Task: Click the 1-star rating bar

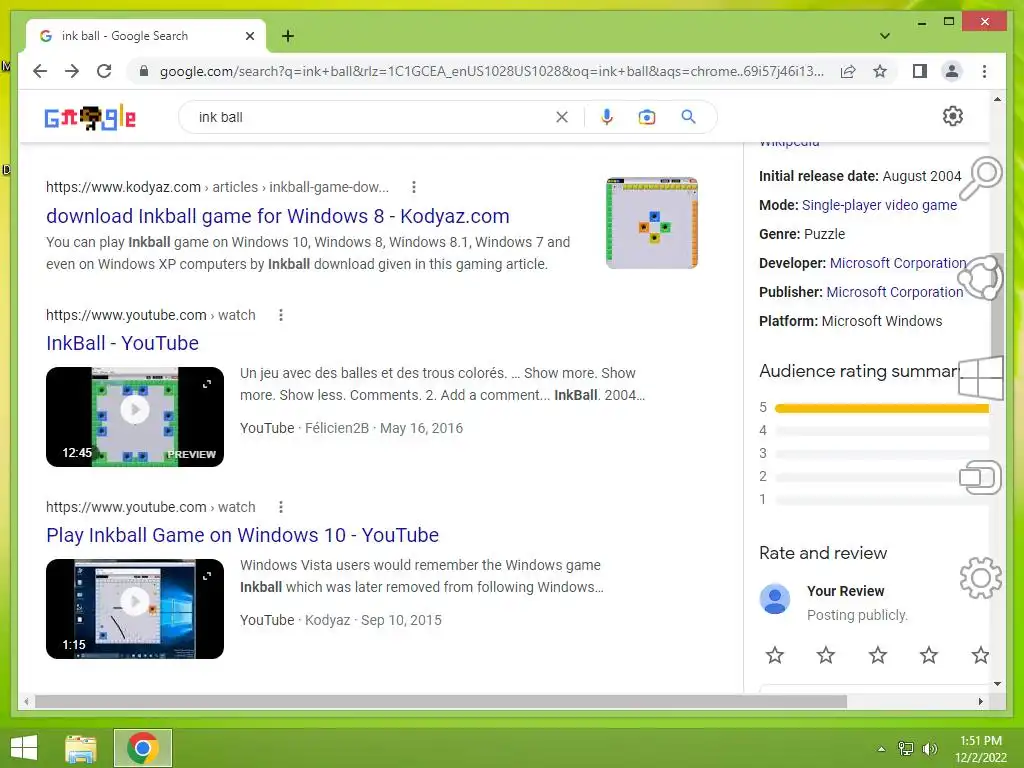Action: (882, 500)
